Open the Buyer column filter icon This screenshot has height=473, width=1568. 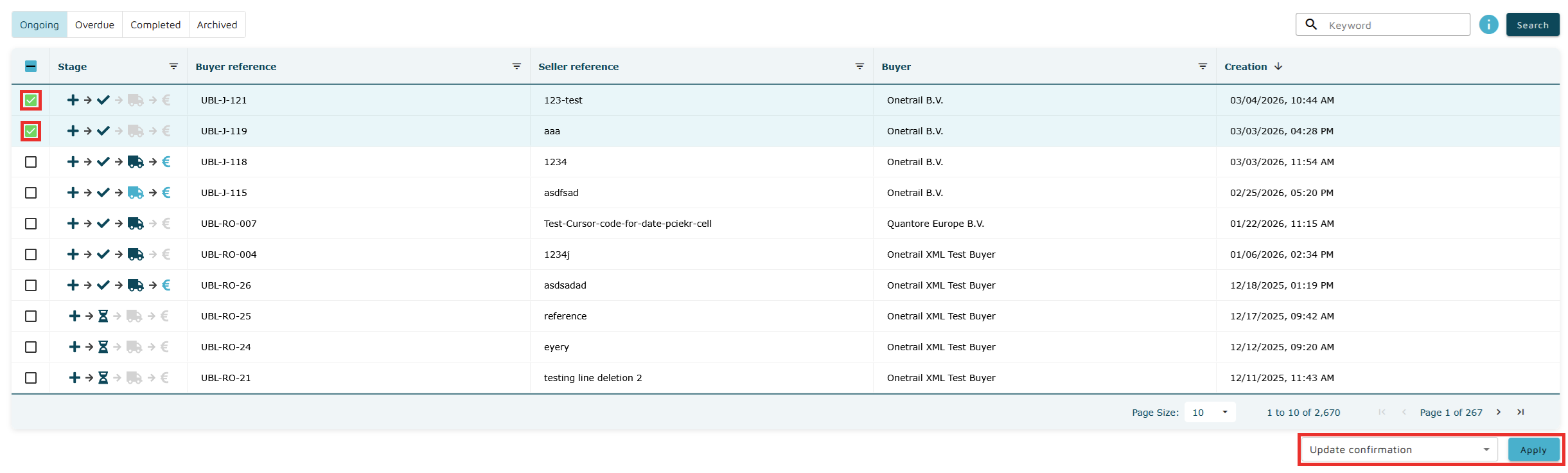click(x=1202, y=66)
